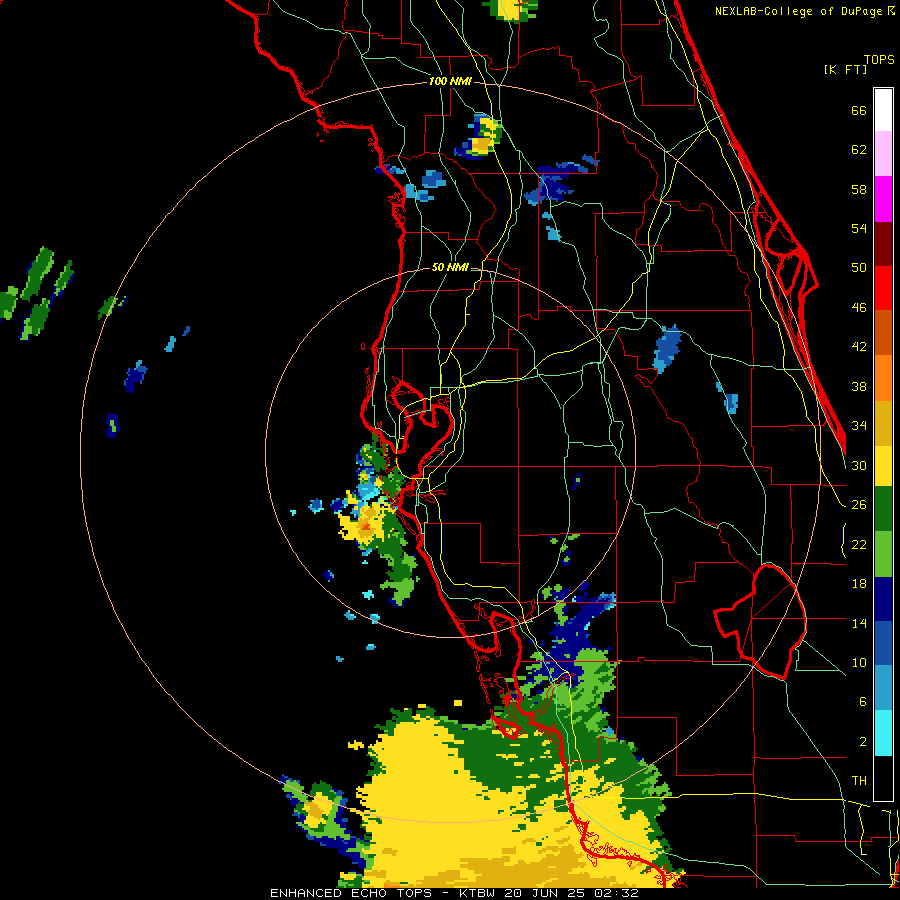Click the legend value '38'
This screenshot has width=900, height=900.
tap(859, 386)
